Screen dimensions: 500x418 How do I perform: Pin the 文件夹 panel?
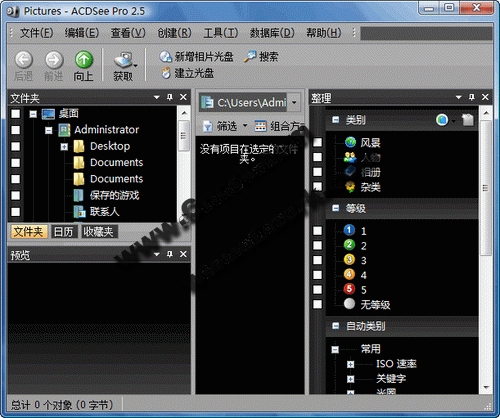(170, 97)
